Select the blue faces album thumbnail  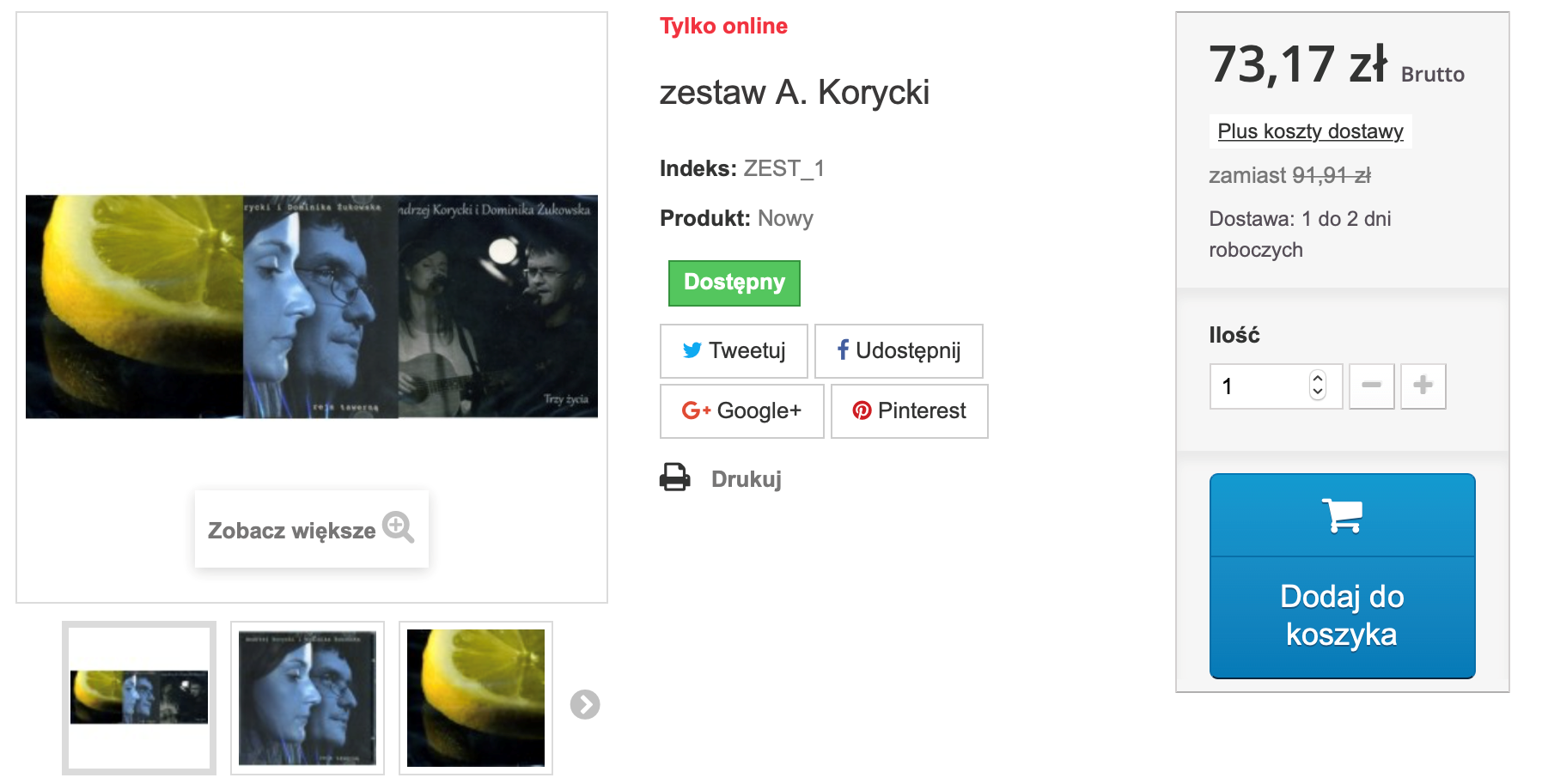click(308, 698)
